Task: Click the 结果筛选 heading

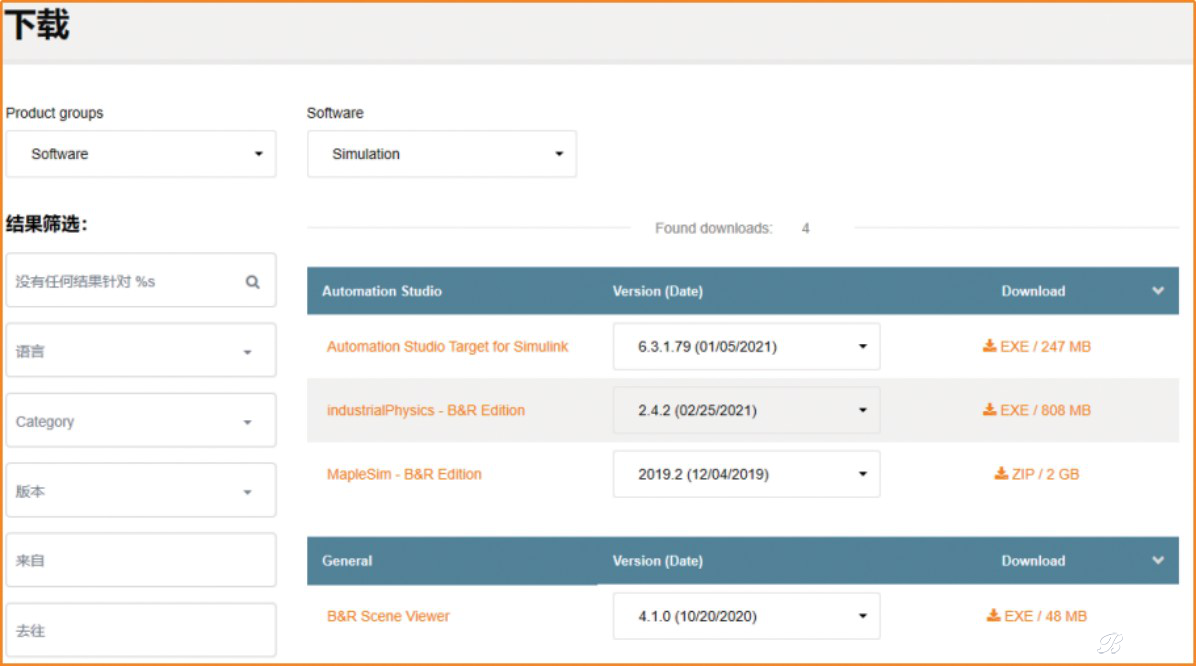Action: (x=47, y=224)
